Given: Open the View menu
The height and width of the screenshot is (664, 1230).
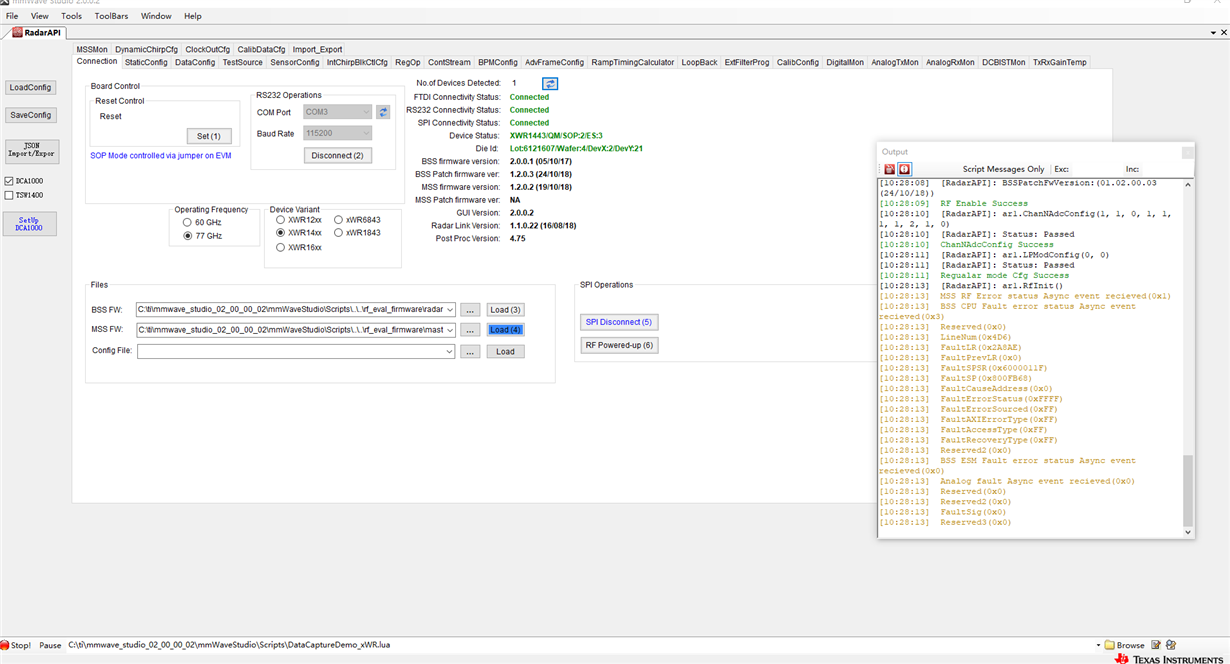Looking at the screenshot, I should click(40, 16).
